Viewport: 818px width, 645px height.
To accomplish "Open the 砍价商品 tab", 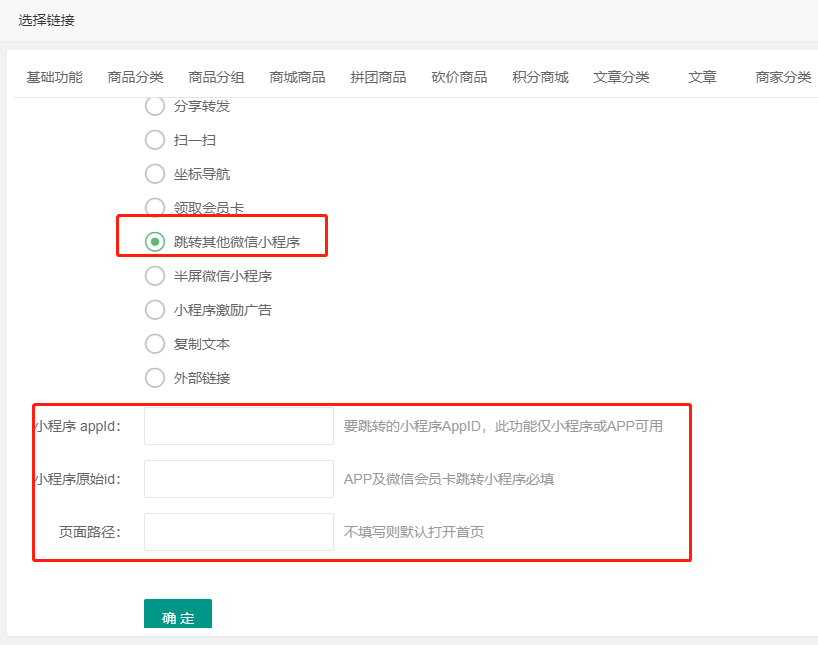I will 459,77.
